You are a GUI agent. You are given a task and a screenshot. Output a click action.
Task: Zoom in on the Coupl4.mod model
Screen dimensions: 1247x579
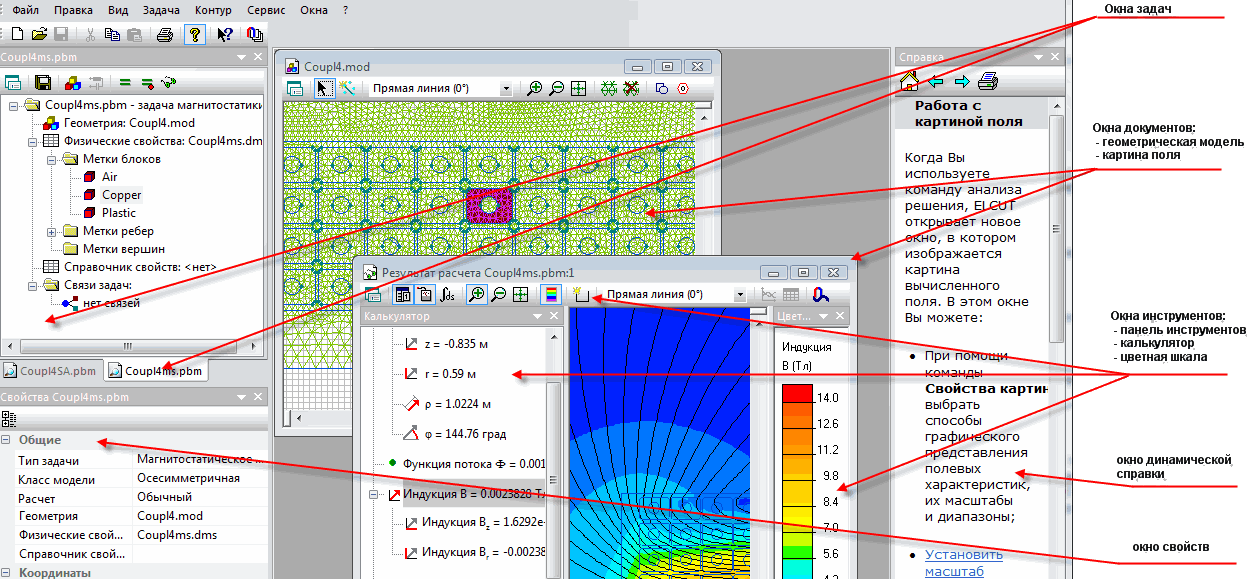coord(535,88)
